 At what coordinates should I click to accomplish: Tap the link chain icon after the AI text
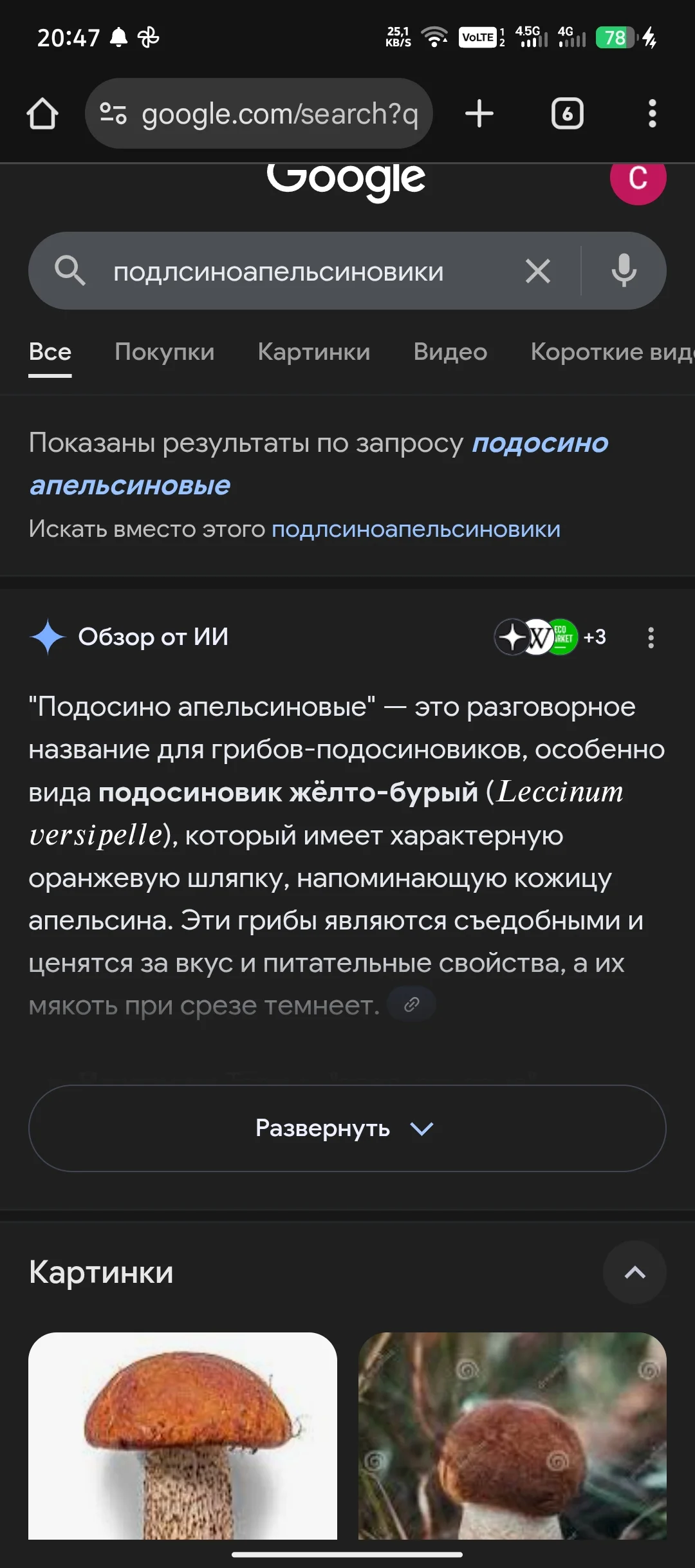coord(411,1003)
